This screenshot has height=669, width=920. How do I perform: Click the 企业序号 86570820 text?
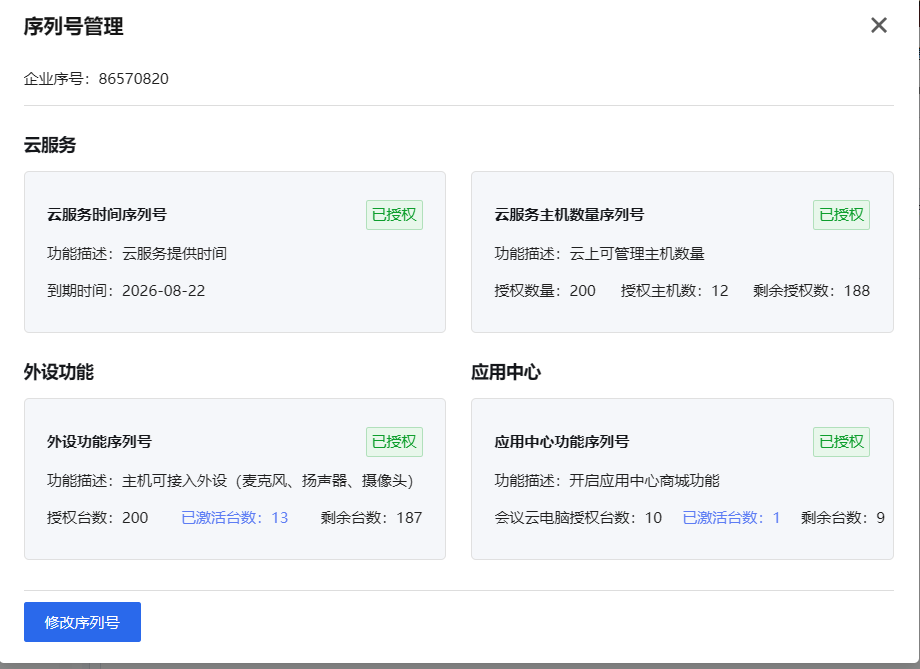[96, 79]
